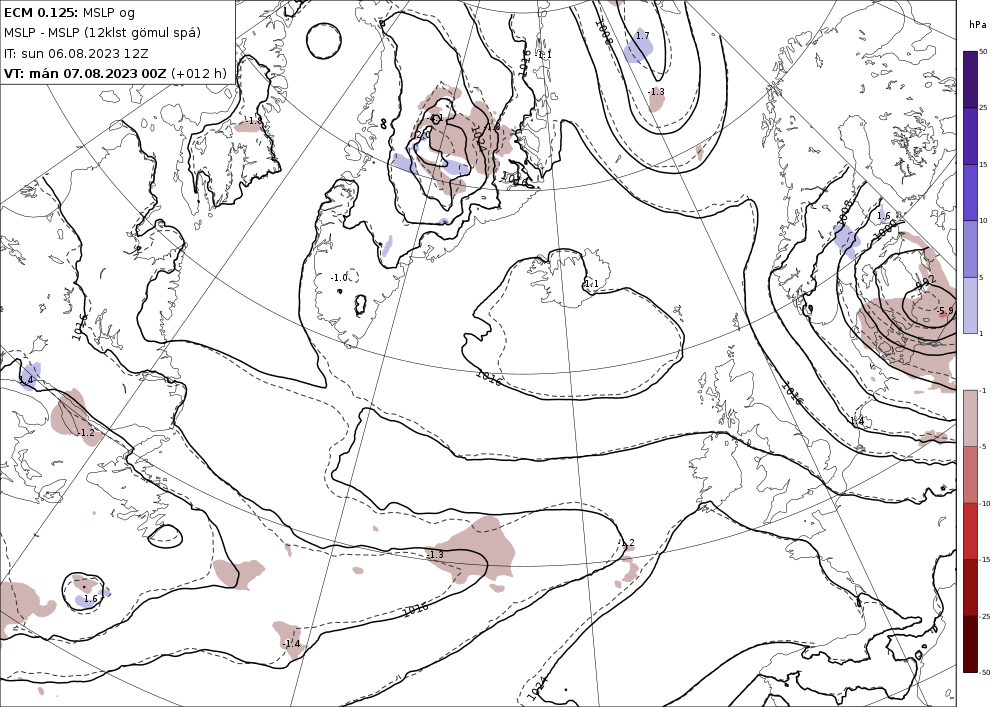1000x707 pixels.
Task: Click the '-1.2' value in the pink patch
Action: [x=86, y=433]
